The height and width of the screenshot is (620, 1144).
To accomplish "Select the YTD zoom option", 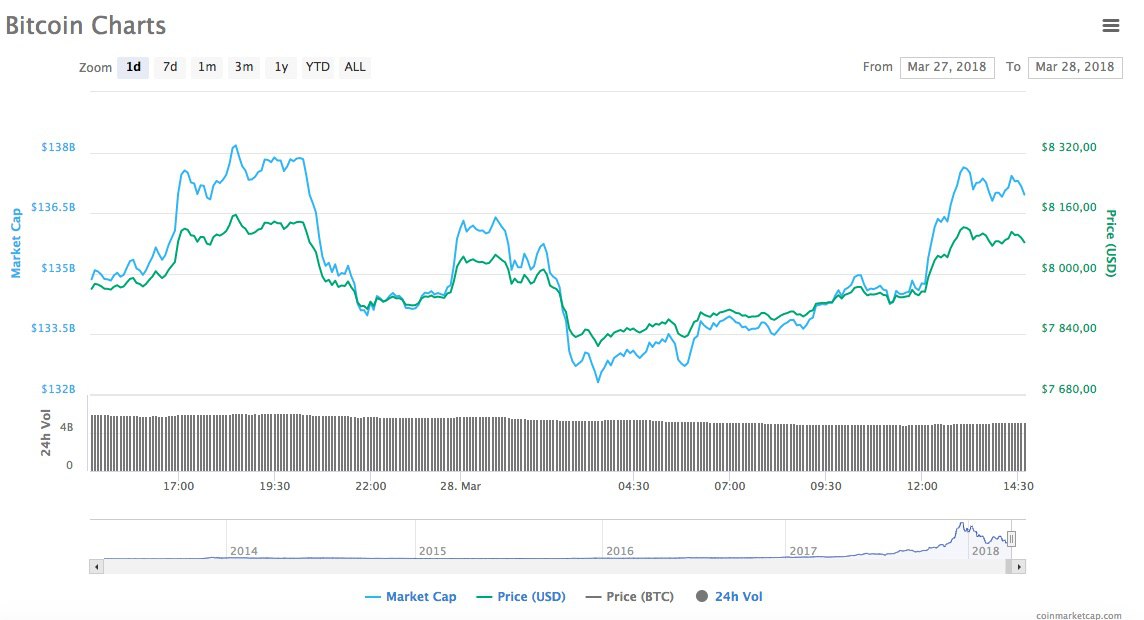I will [x=318, y=67].
